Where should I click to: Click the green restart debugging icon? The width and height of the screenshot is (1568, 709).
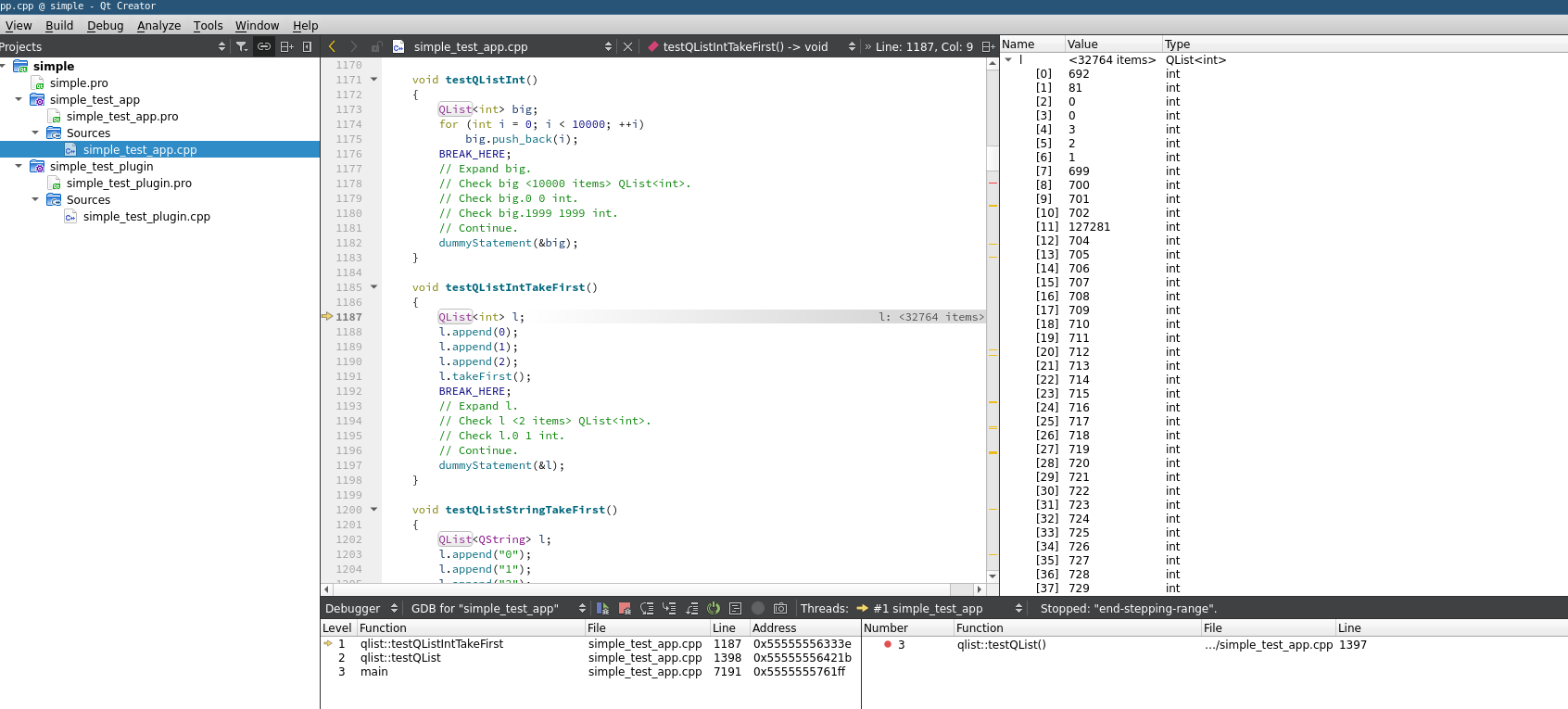coord(714,609)
